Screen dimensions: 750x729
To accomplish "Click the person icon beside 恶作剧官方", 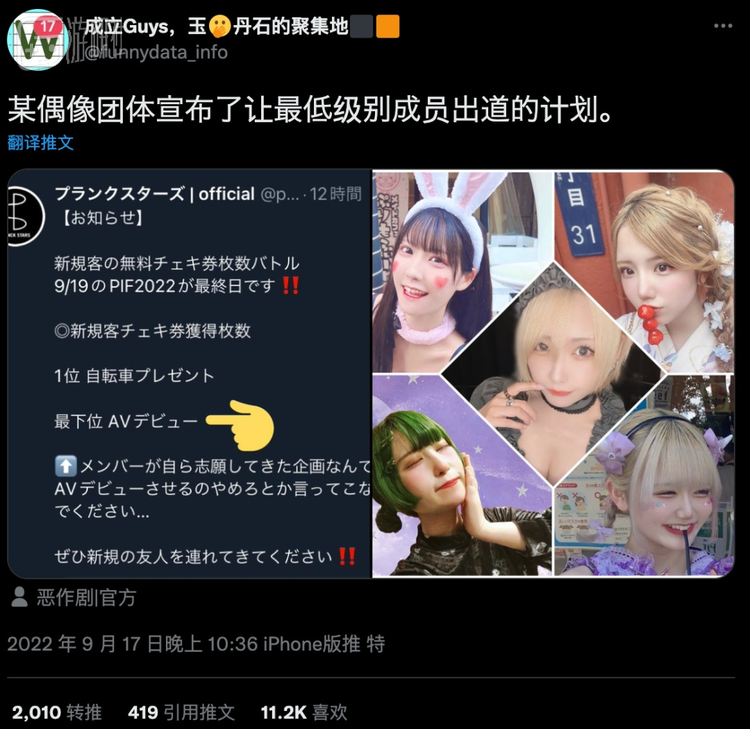I will click(19, 597).
